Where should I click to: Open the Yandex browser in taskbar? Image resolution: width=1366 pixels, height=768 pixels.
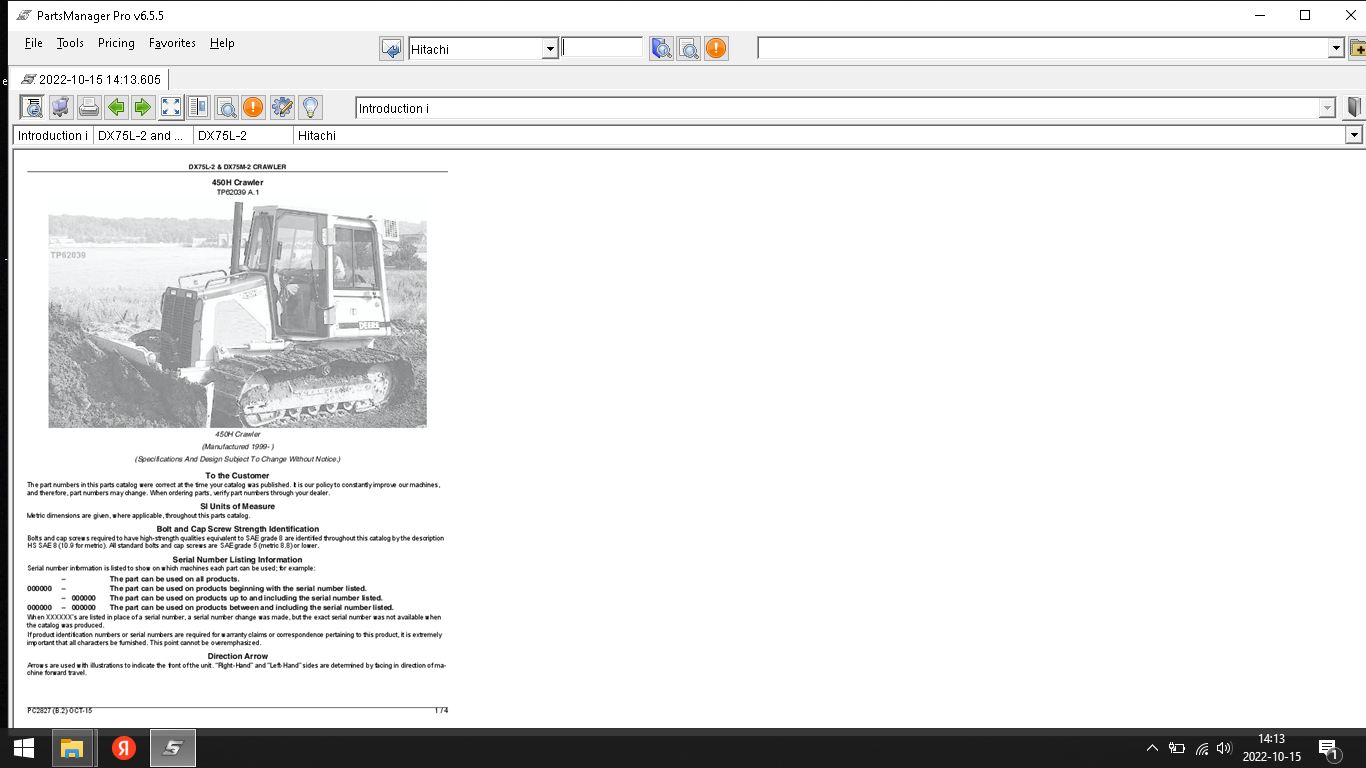pos(124,748)
